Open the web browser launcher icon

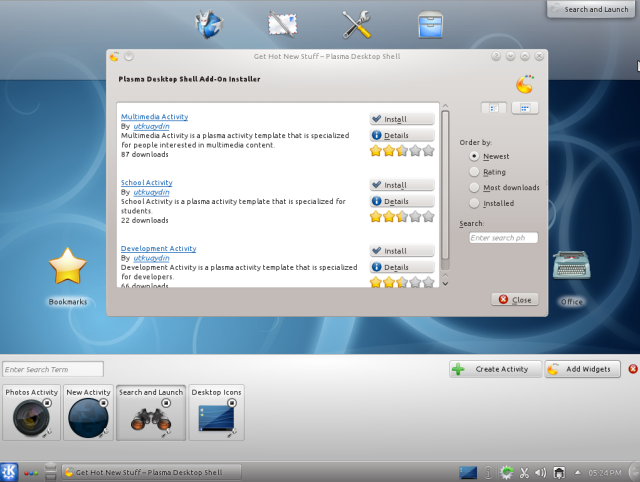pos(209,24)
